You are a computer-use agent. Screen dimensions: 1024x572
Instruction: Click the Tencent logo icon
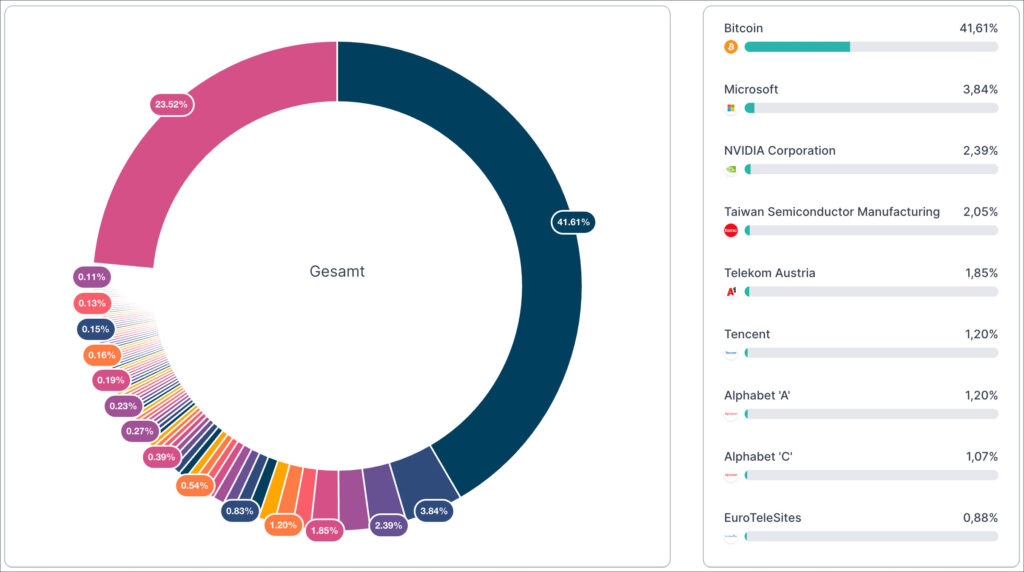click(730, 353)
